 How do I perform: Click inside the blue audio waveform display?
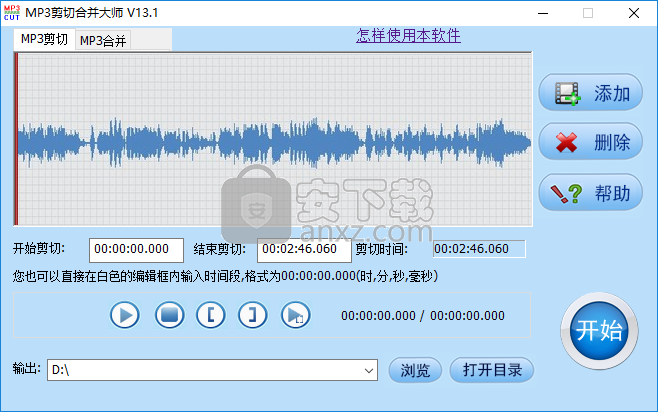(x=274, y=139)
